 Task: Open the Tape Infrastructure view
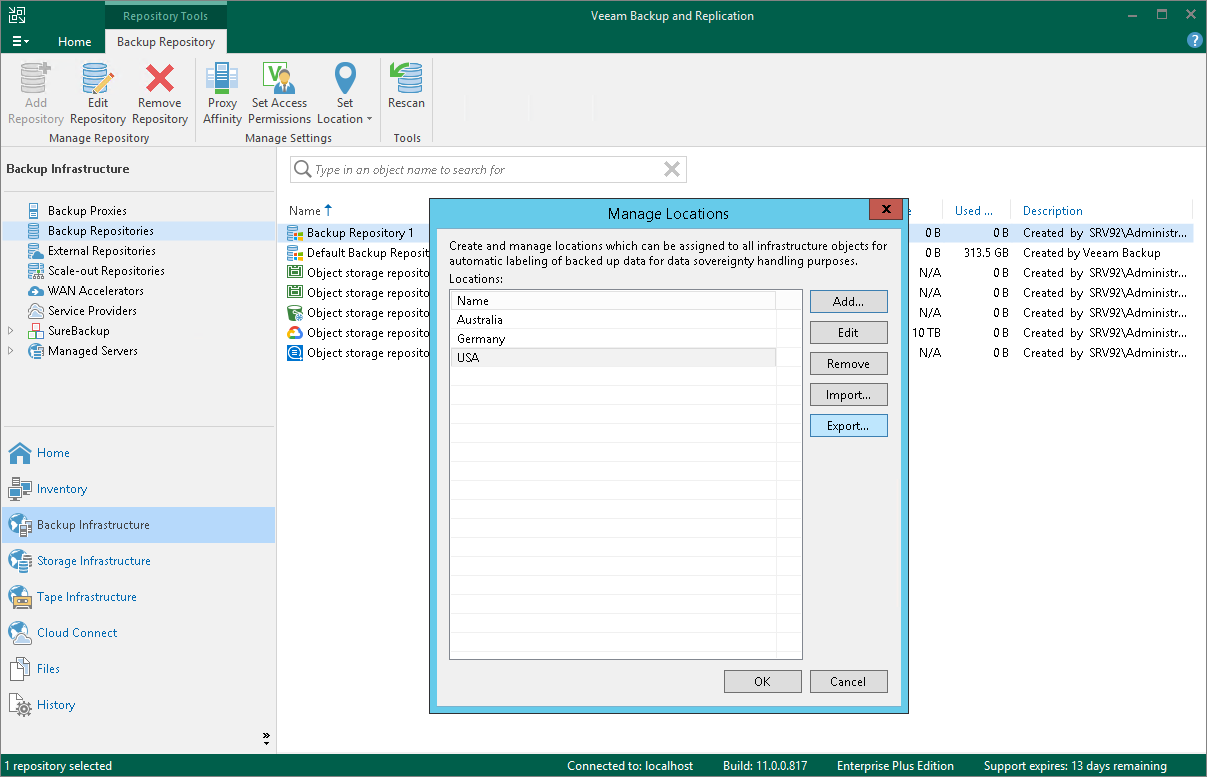tap(87, 597)
